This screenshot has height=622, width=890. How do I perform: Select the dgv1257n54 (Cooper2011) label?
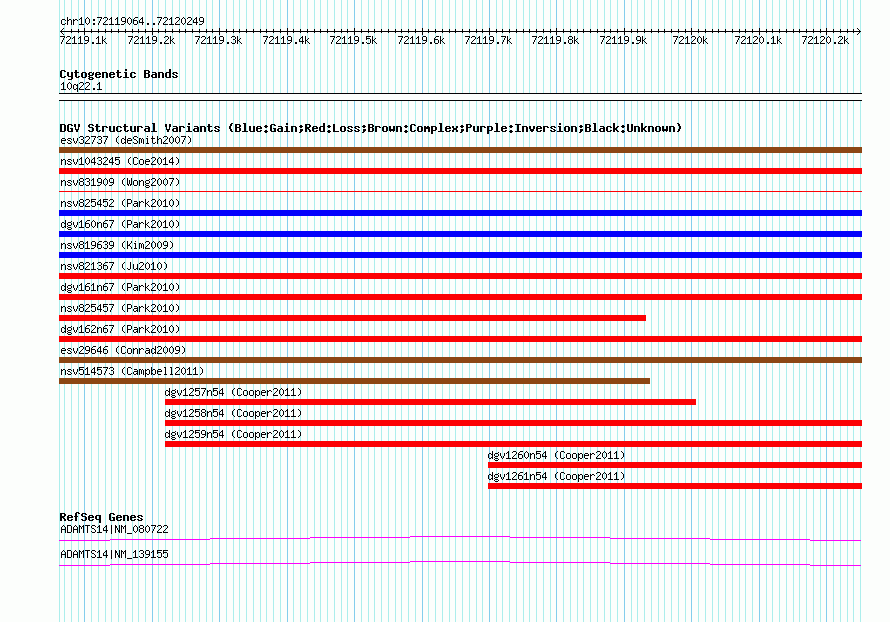click(x=233, y=392)
